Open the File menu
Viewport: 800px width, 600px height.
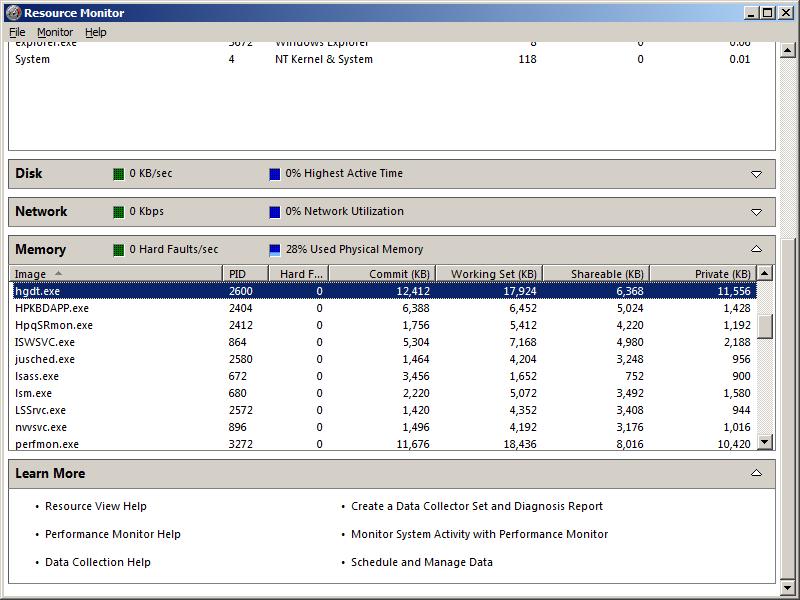(17, 32)
